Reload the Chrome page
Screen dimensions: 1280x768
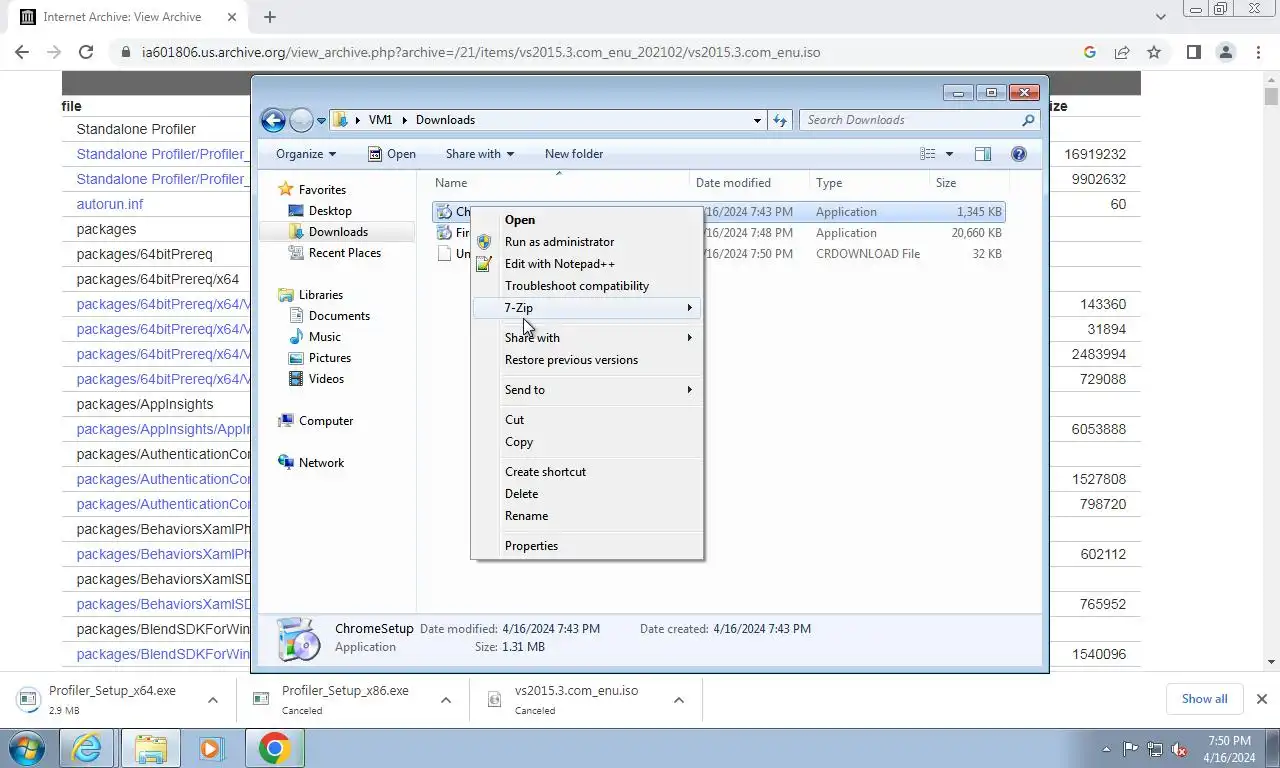coord(86,52)
